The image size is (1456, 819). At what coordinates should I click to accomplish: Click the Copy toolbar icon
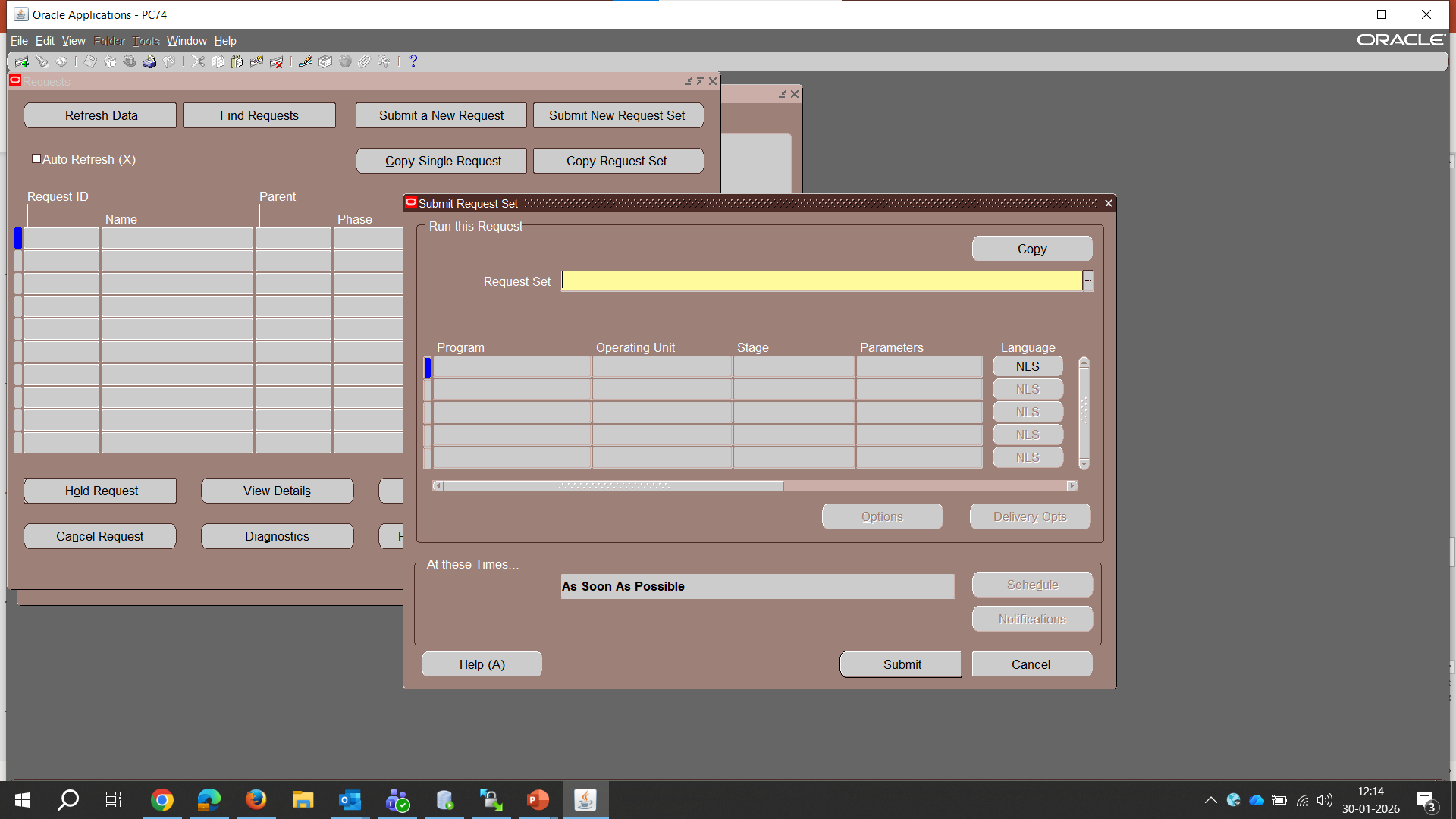pyautogui.click(x=218, y=61)
